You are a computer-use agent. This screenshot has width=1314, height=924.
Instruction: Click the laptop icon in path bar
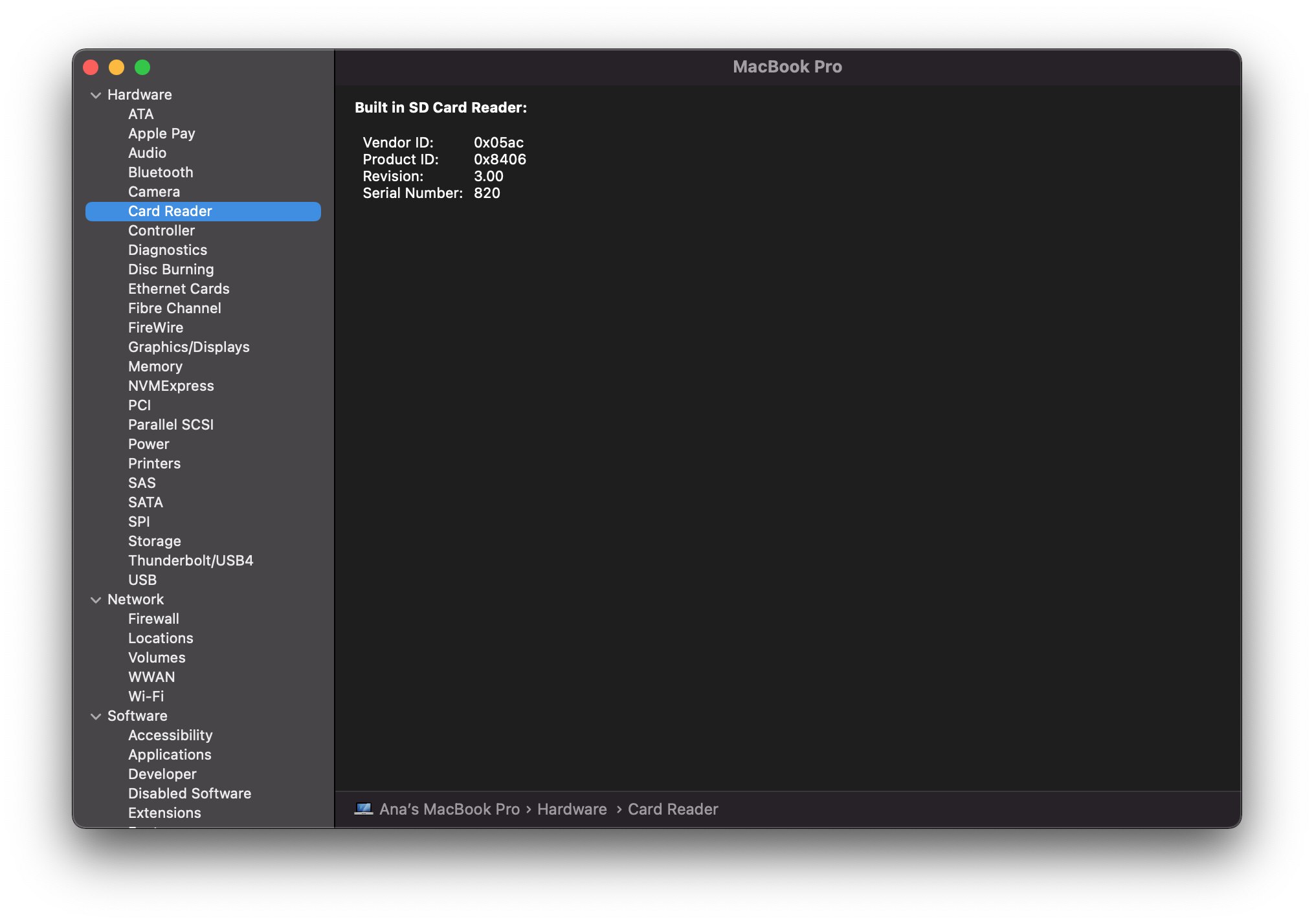pyautogui.click(x=363, y=809)
